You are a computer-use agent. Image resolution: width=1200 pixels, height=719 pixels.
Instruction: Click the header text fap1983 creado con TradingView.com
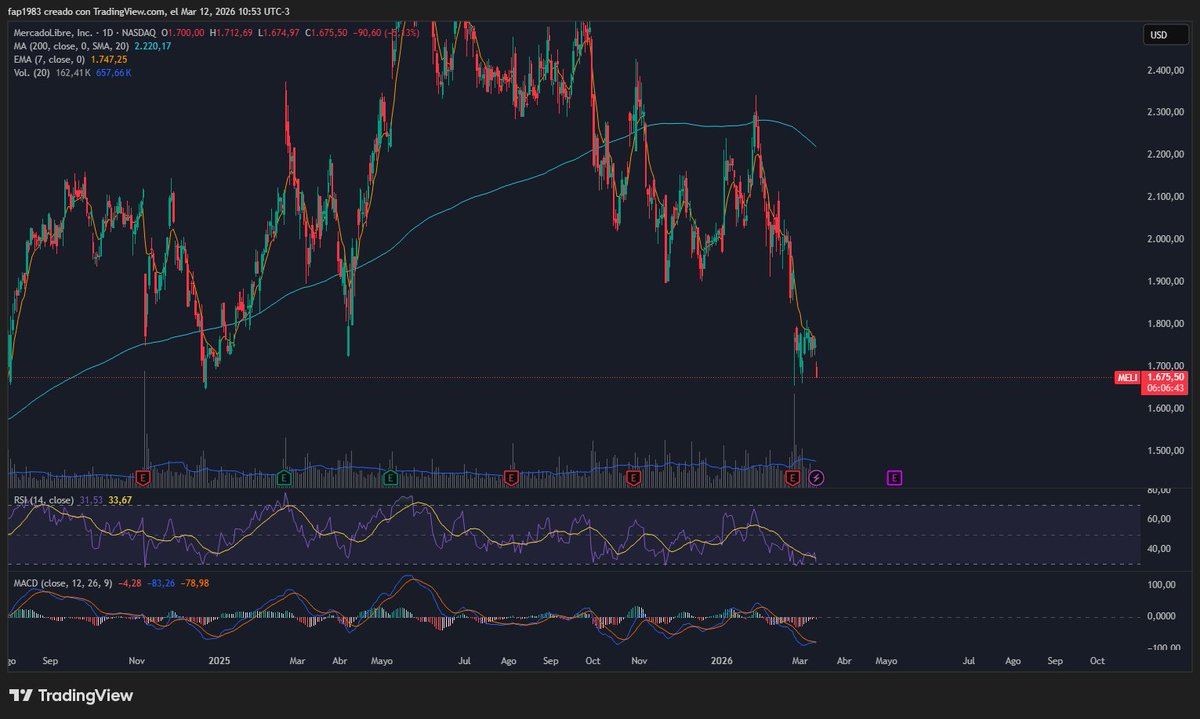tap(85, 11)
